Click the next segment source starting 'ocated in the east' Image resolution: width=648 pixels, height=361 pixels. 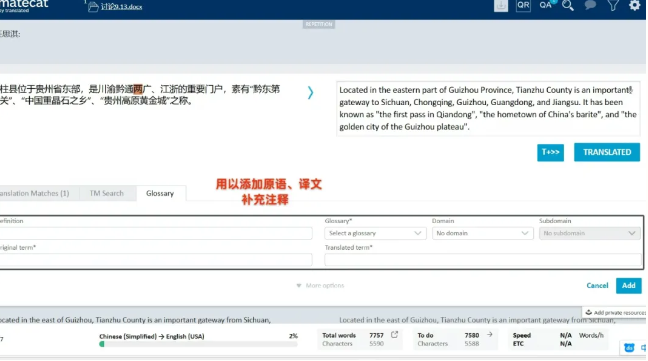[136, 320]
